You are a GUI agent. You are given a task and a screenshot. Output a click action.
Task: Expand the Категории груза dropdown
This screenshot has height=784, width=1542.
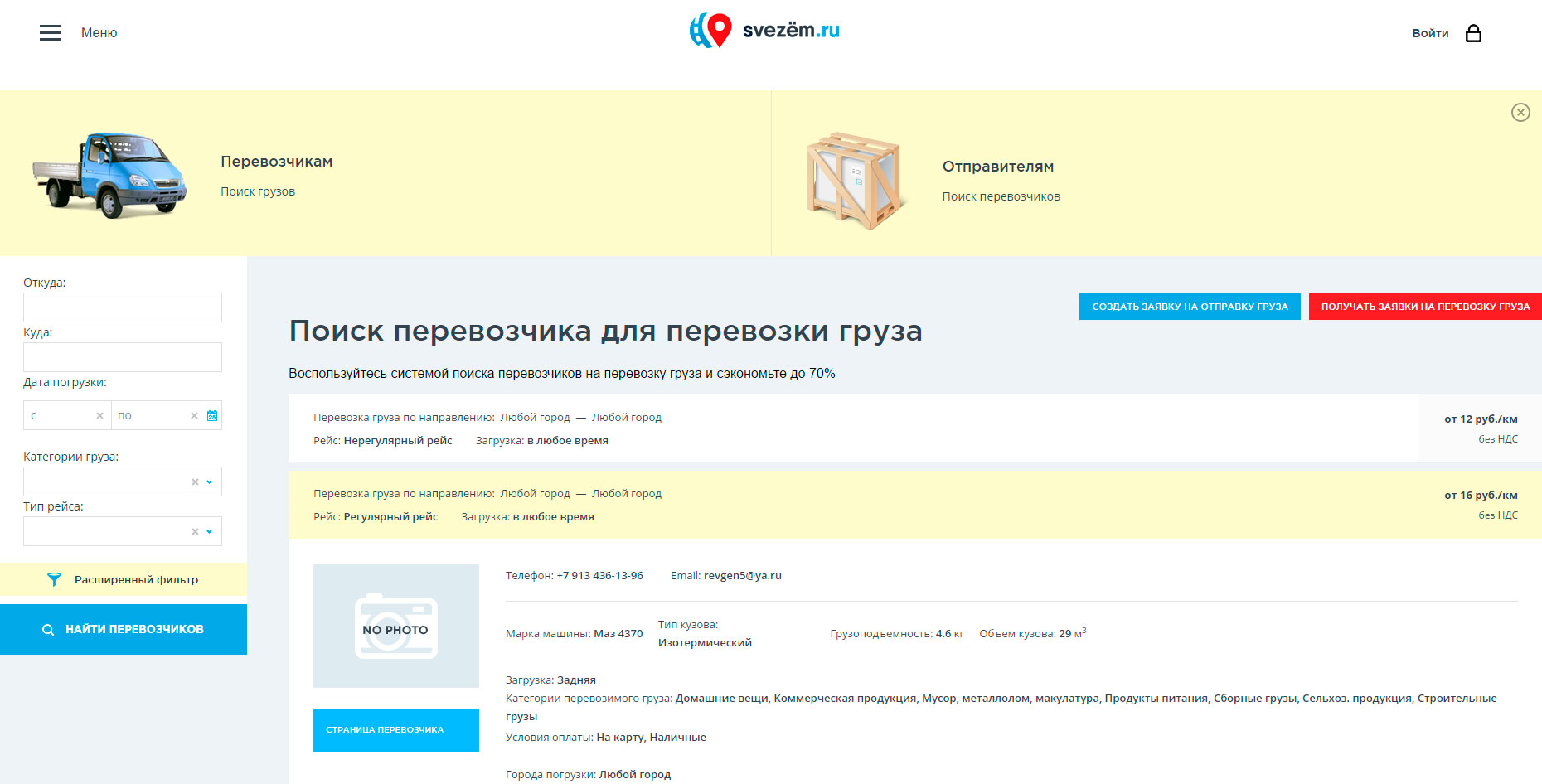[210, 482]
